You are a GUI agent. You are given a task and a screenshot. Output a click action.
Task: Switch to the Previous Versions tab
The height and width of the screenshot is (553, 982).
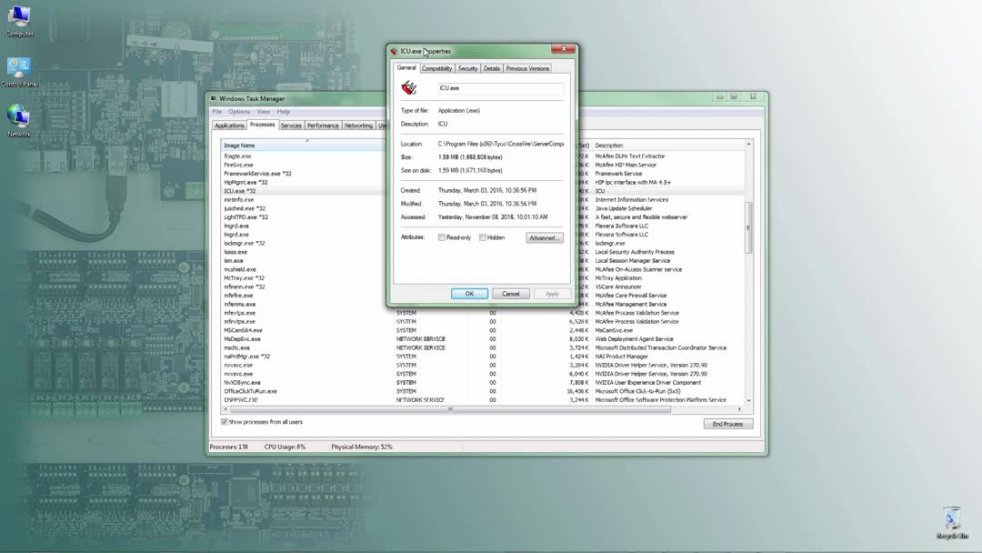point(527,69)
